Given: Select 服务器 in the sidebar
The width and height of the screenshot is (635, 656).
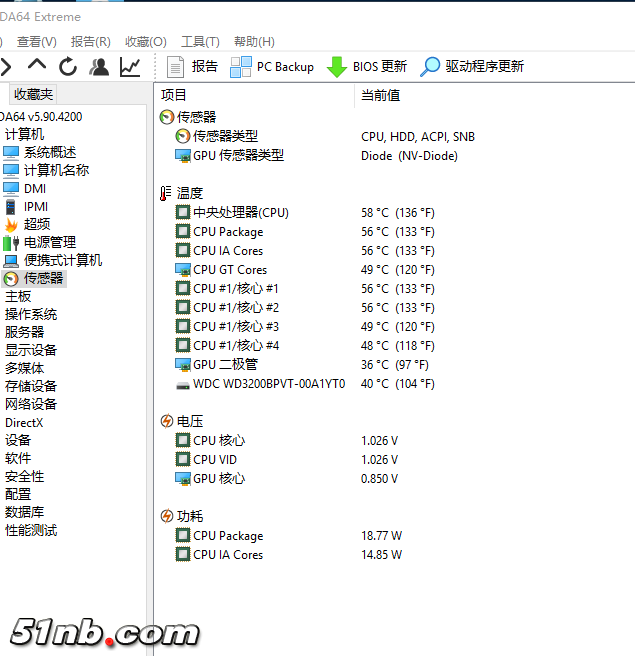Looking at the screenshot, I should [24, 333].
